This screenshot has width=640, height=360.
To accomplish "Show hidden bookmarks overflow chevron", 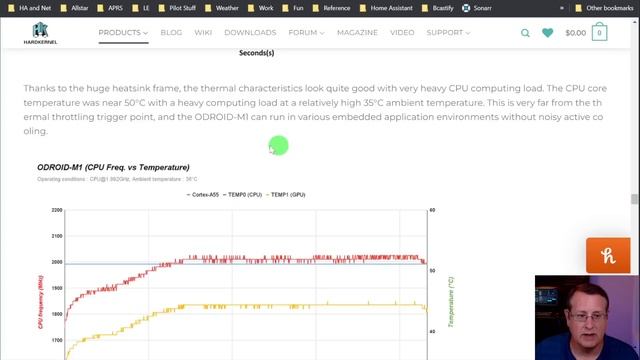I will 562,8.
